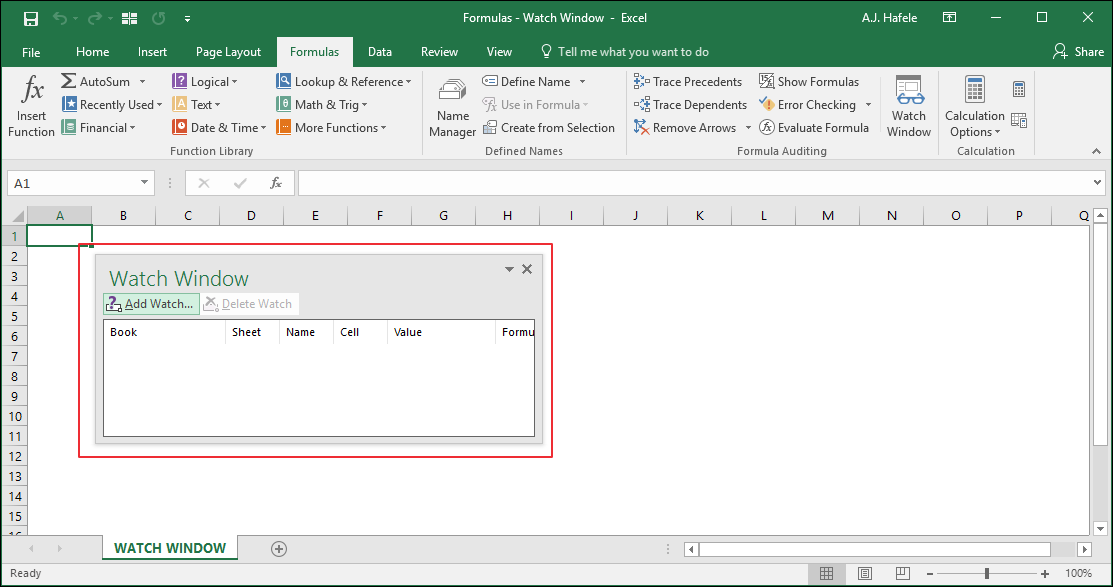Open the File tab

31,52
